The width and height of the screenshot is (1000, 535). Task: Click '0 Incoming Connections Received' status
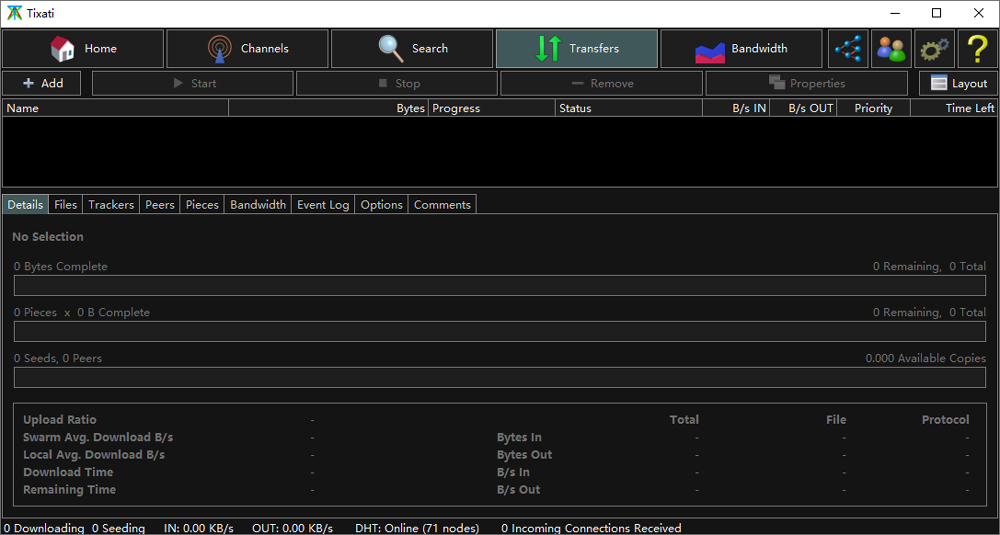pos(591,528)
